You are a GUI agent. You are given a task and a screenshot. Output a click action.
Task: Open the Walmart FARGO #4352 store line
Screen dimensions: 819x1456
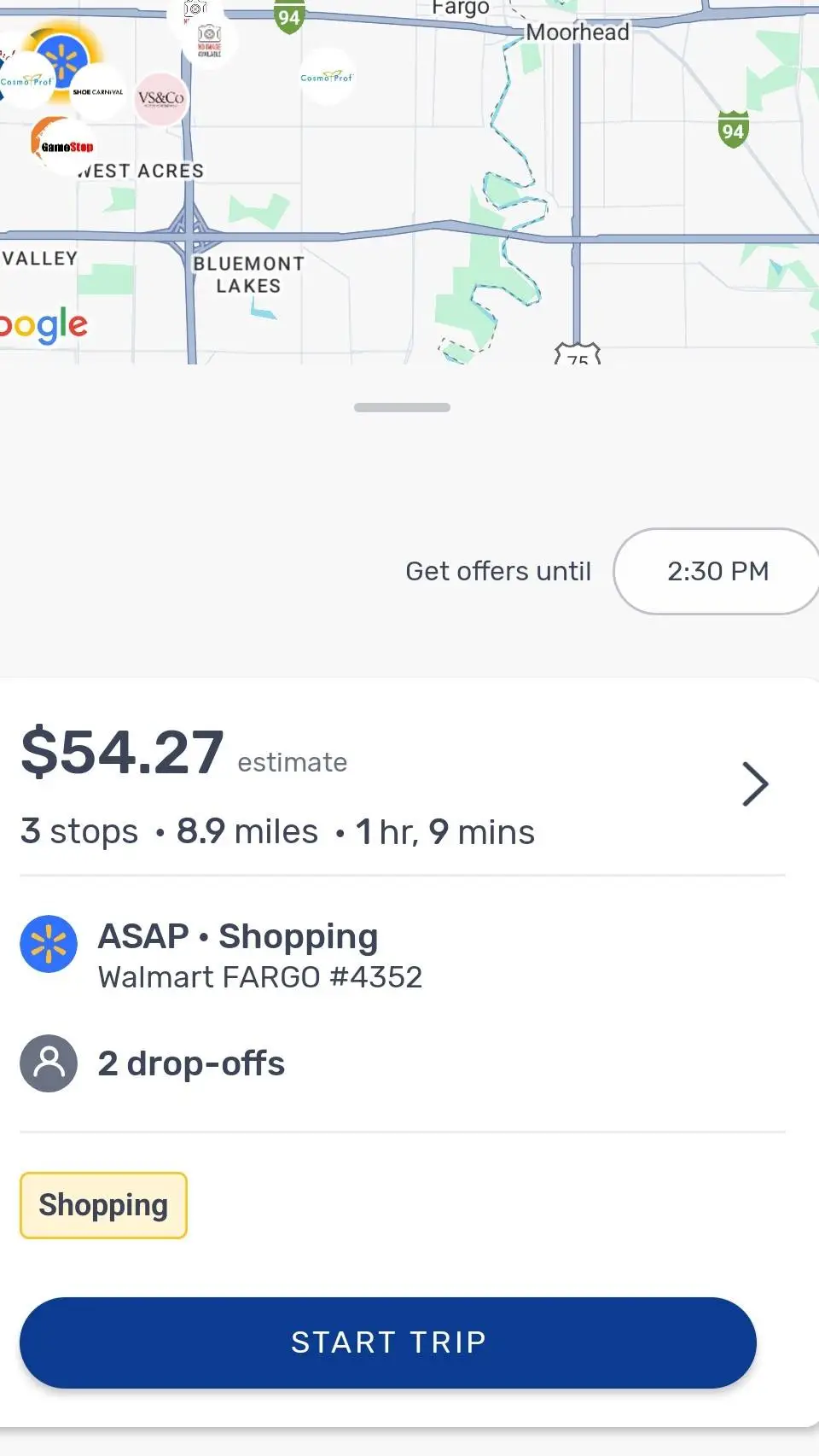pos(260,977)
